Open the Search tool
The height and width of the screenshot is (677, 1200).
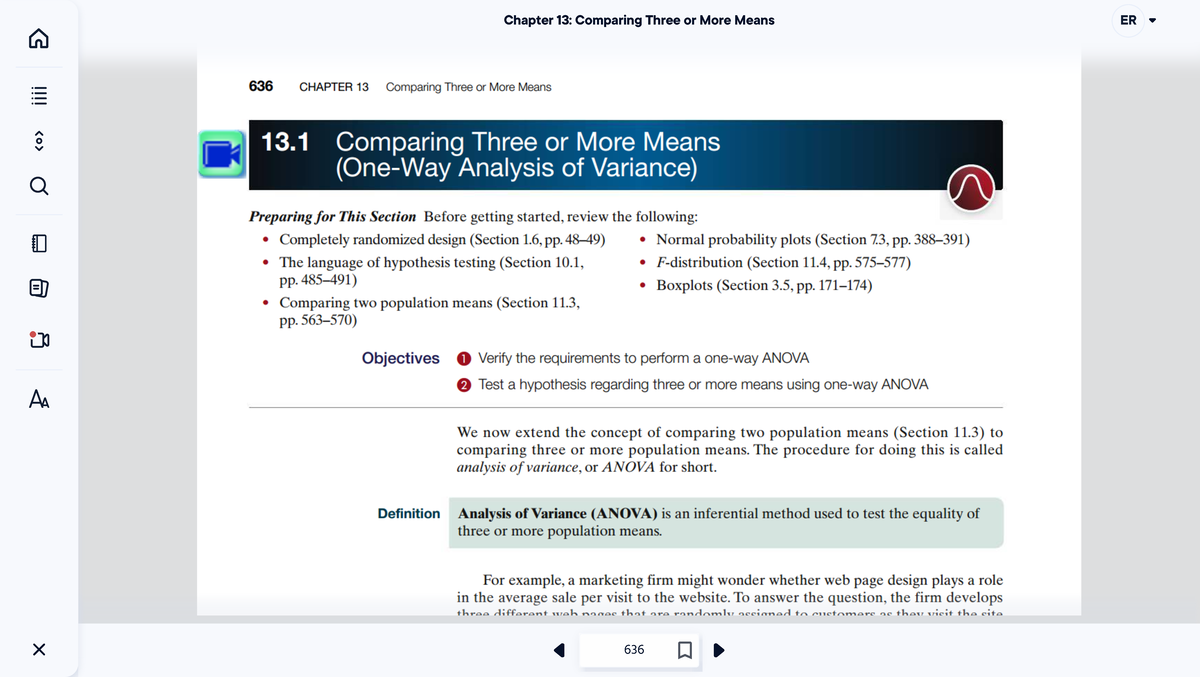click(x=38, y=186)
